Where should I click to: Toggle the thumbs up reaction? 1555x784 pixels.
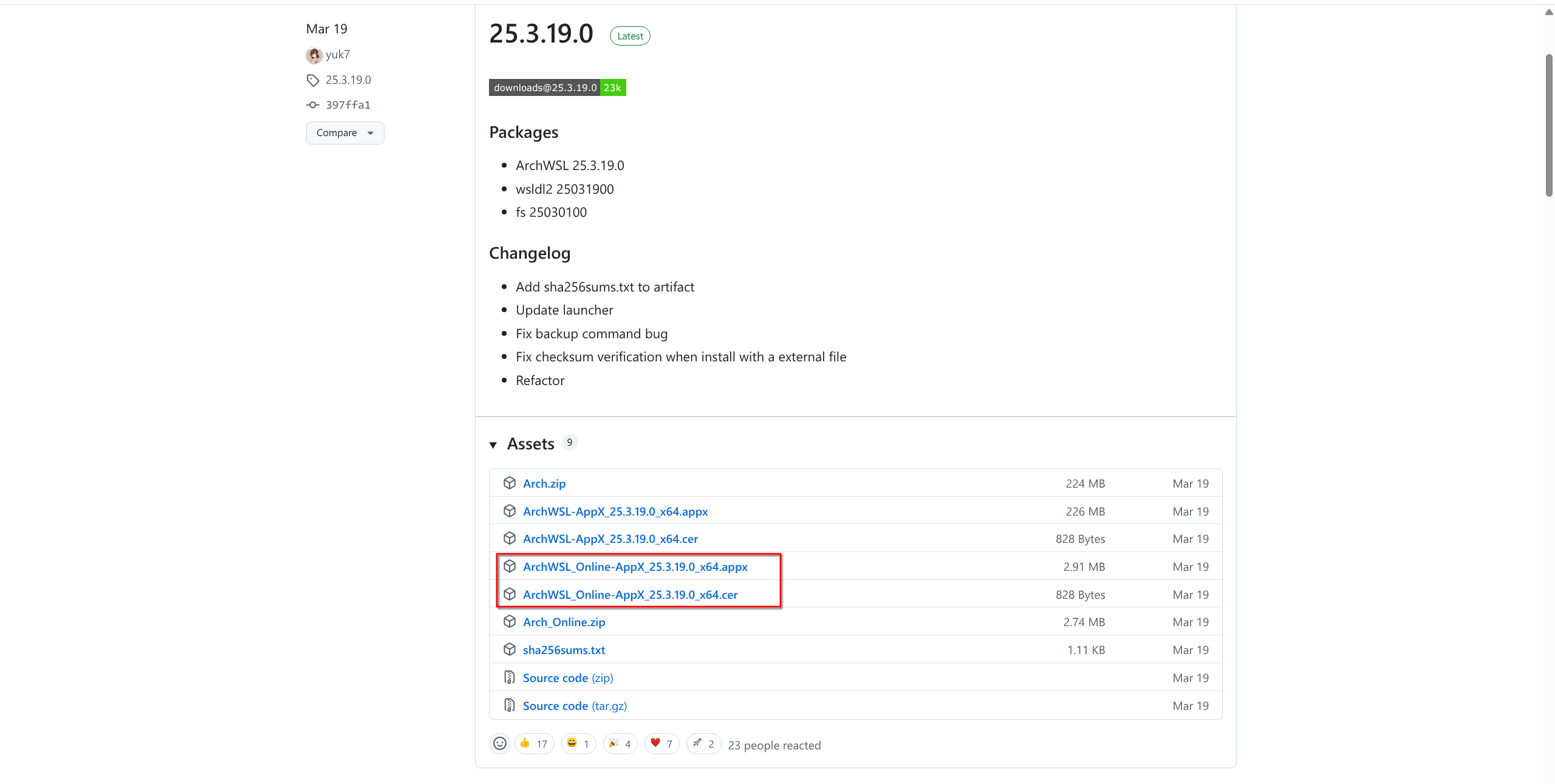[x=534, y=744]
